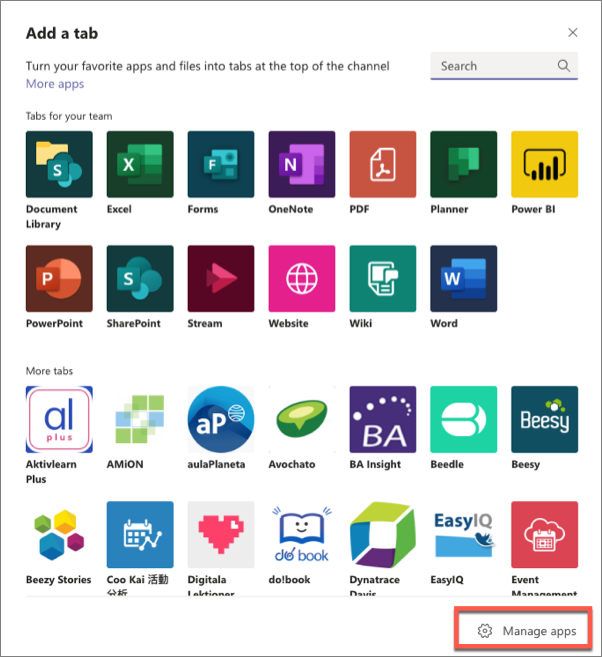Choose the Forms app icon
The width and height of the screenshot is (602, 657).
(221, 164)
